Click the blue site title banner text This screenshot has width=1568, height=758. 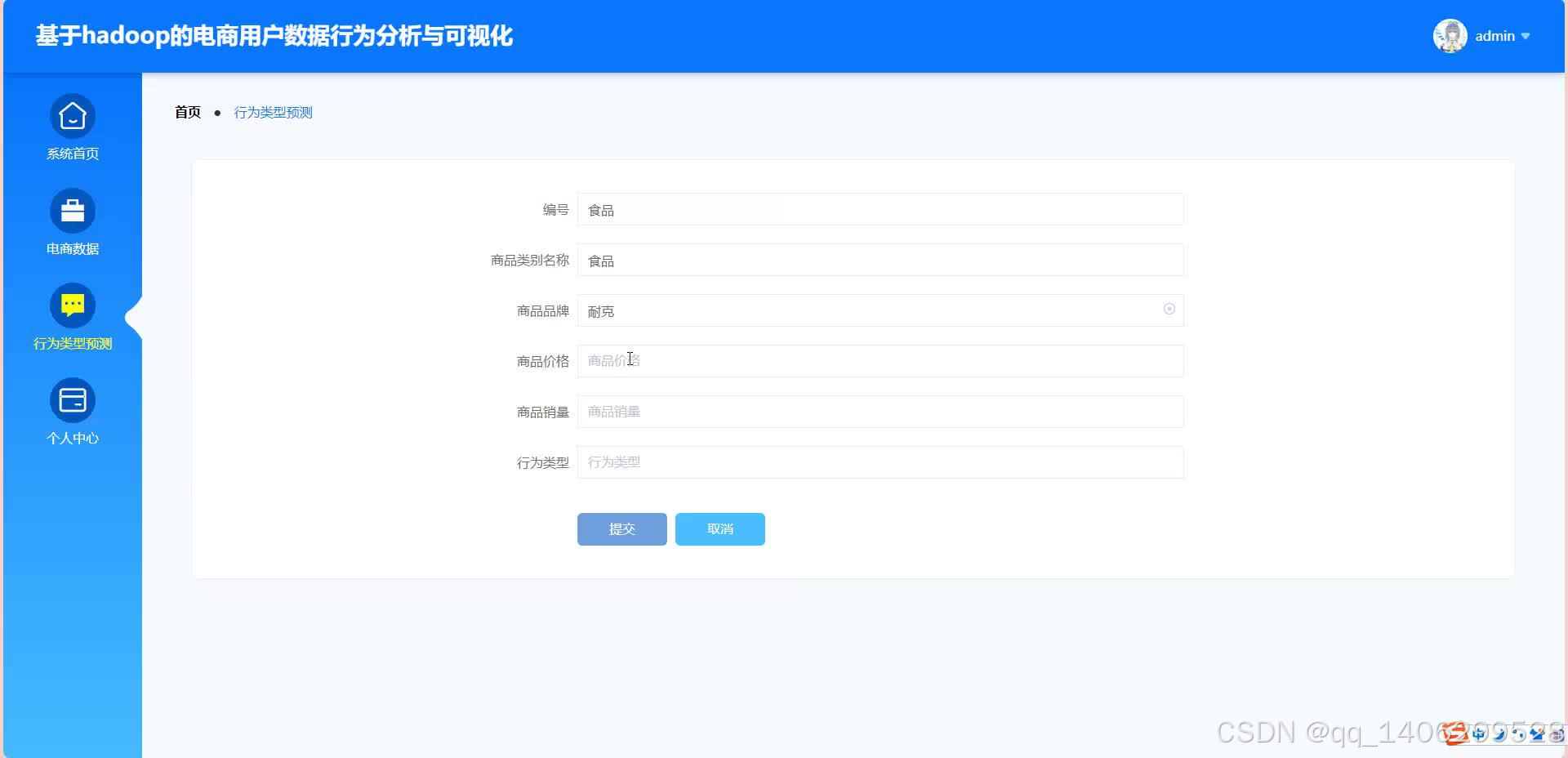click(x=274, y=36)
